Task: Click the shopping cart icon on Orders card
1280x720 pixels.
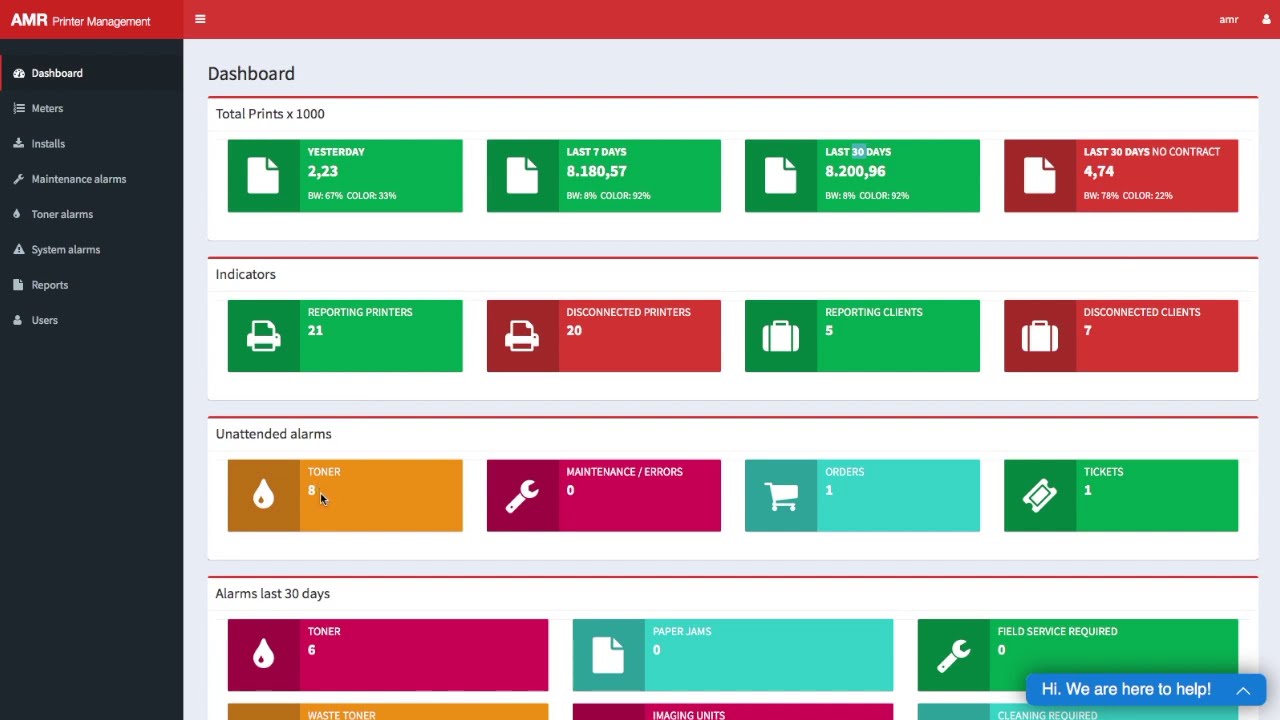Action: (x=781, y=496)
